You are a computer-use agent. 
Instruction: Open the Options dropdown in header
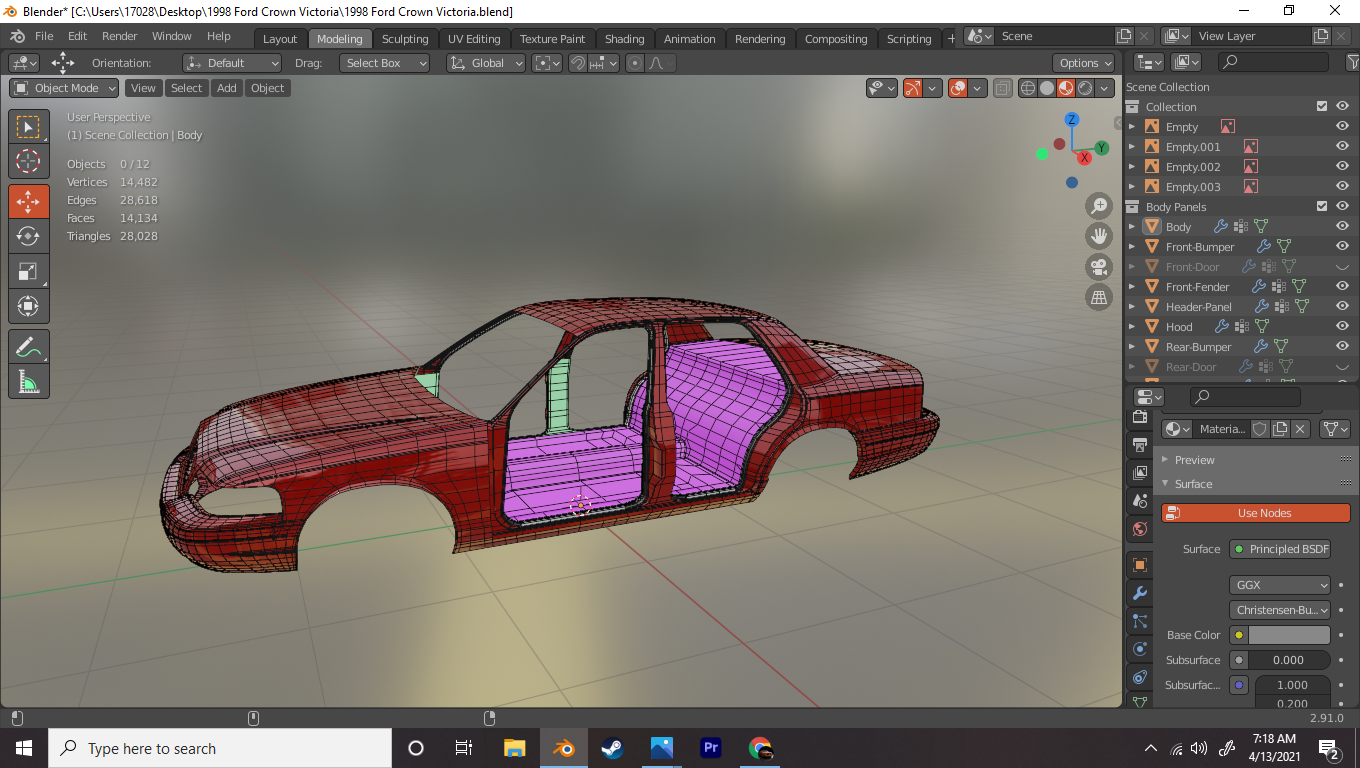coord(1084,63)
